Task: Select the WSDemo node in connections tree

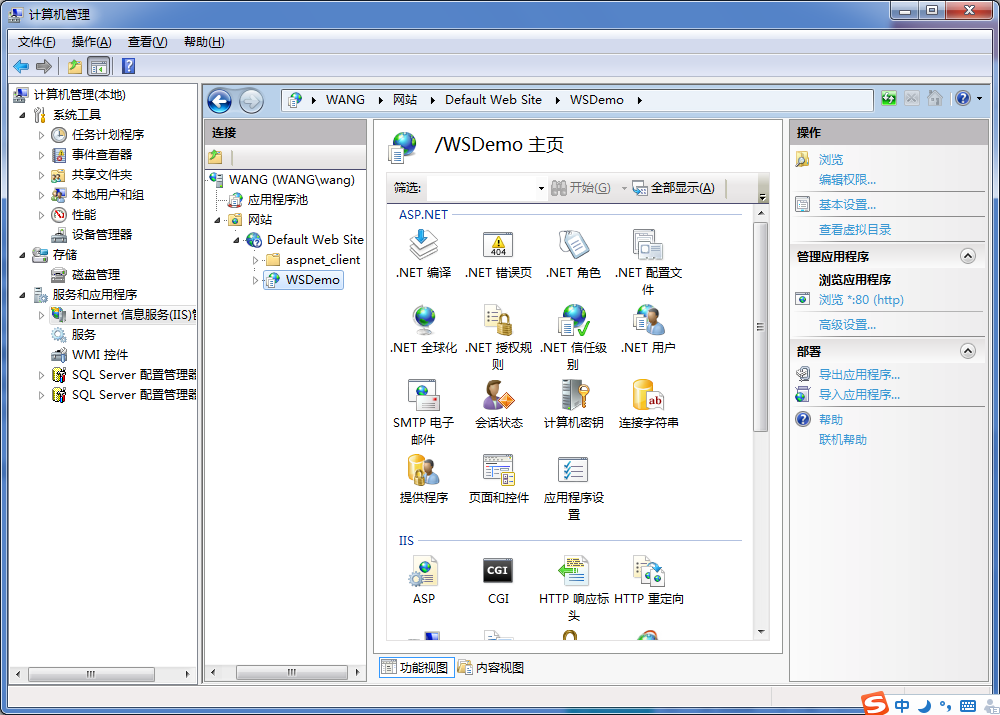Action: tap(304, 280)
